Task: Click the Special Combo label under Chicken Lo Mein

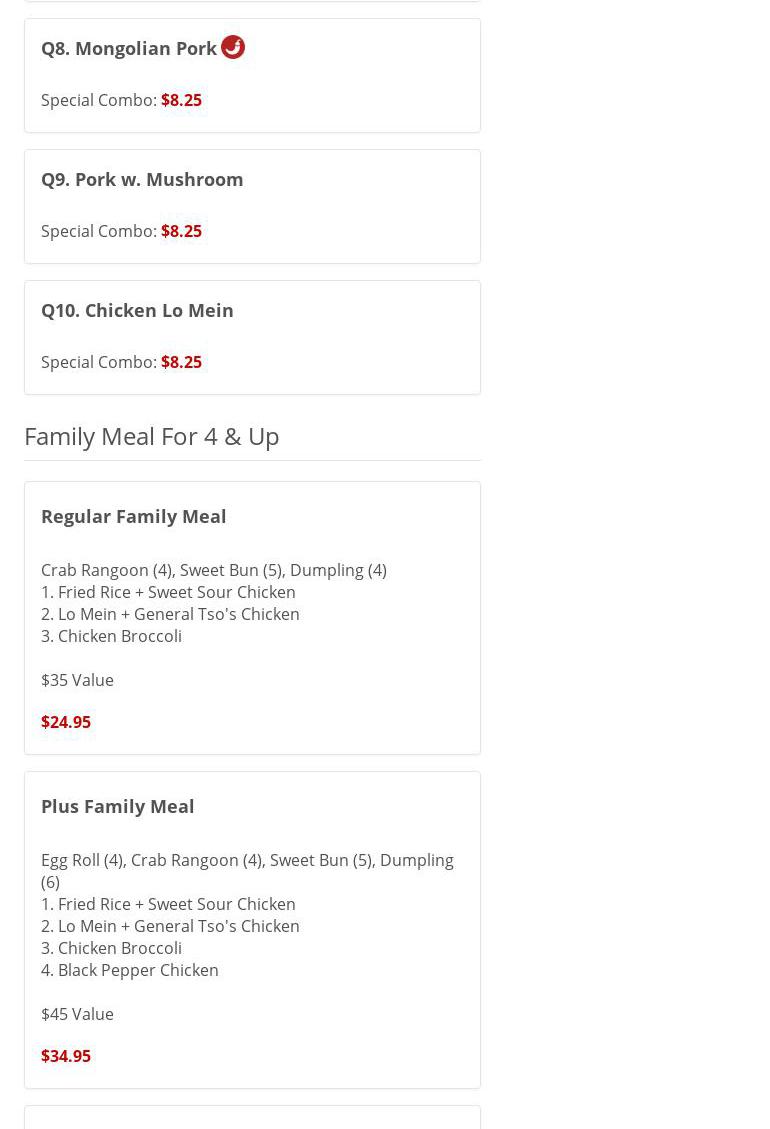Action: [98, 362]
